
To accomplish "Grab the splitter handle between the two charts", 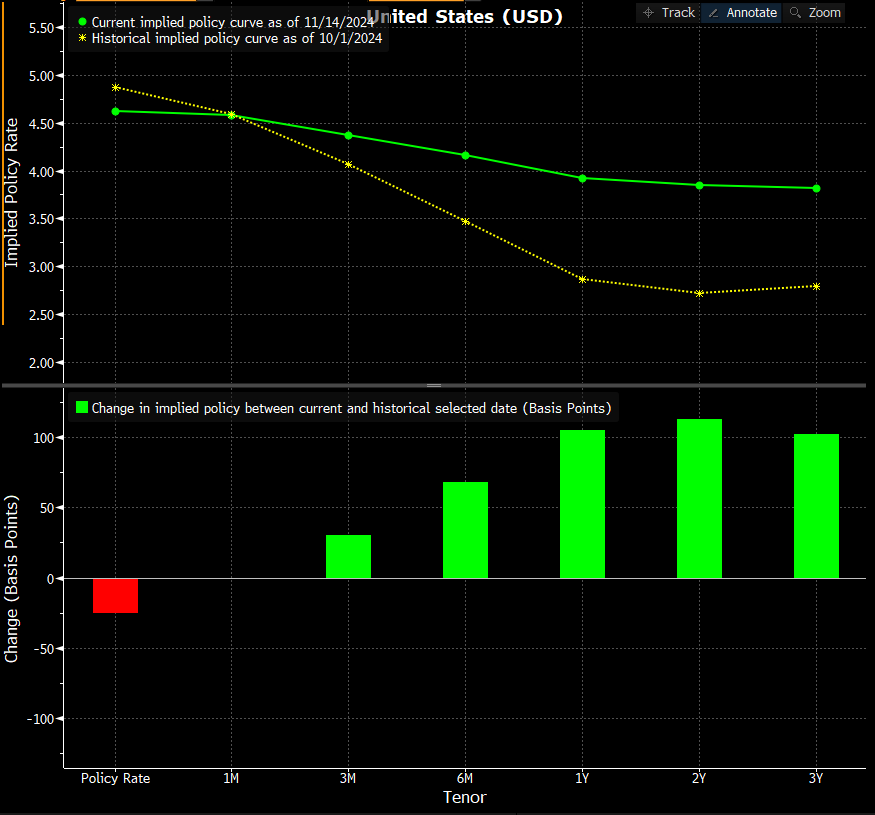I will [434, 385].
